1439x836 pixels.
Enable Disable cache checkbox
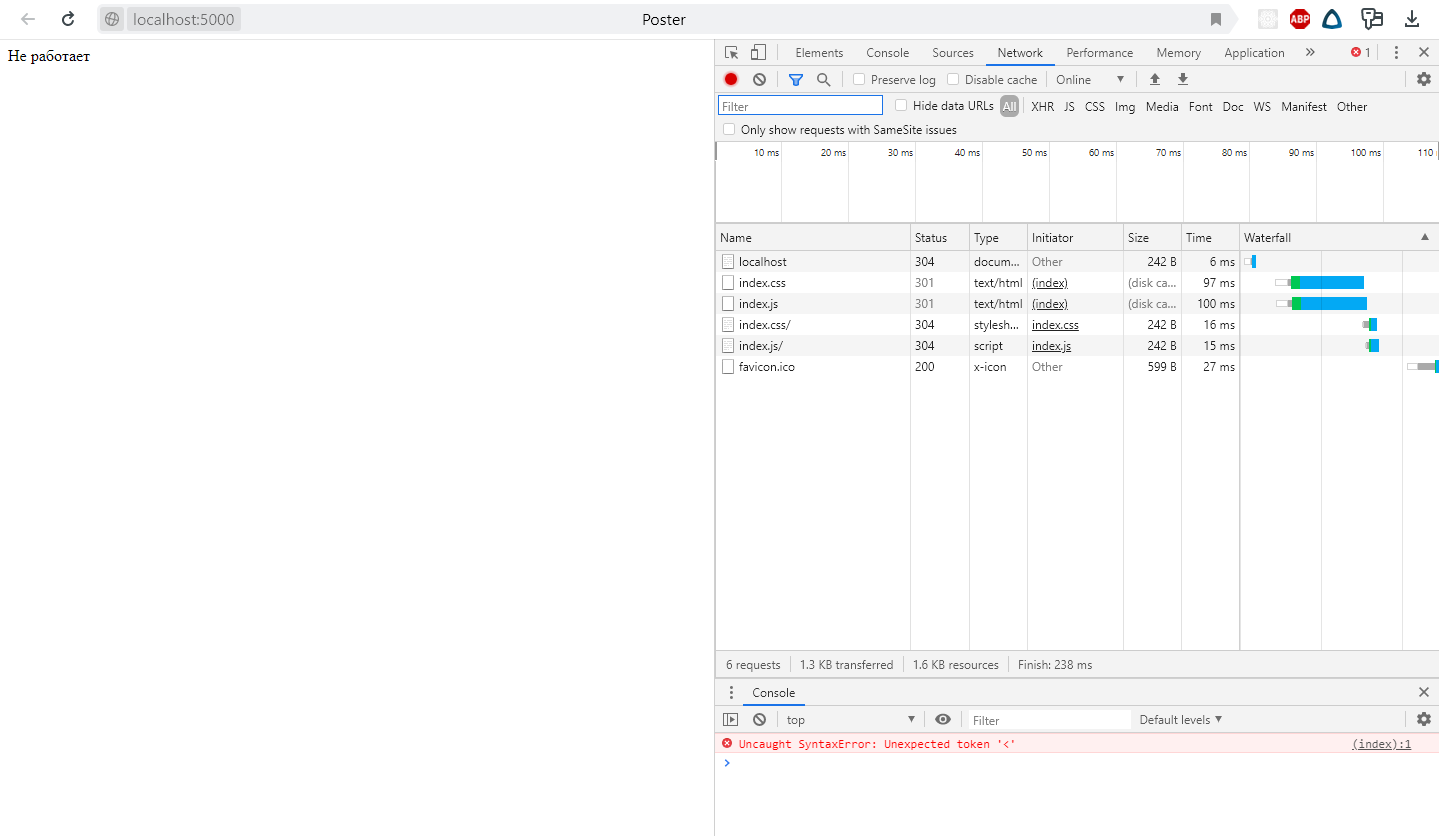click(953, 79)
